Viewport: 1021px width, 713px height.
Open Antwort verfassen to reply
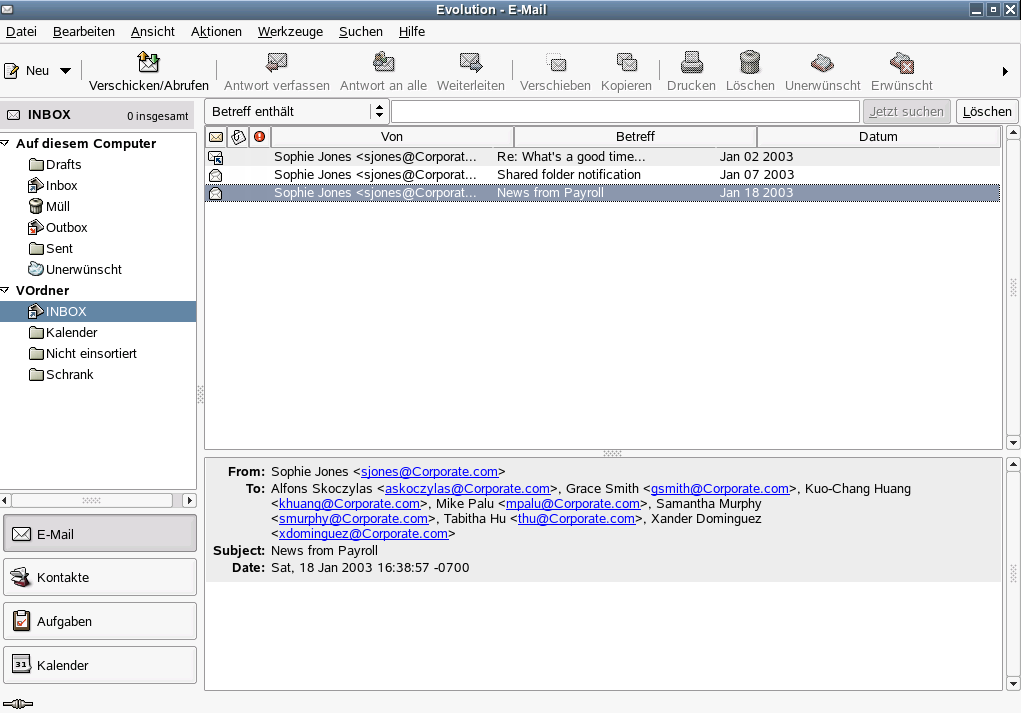[276, 63]
